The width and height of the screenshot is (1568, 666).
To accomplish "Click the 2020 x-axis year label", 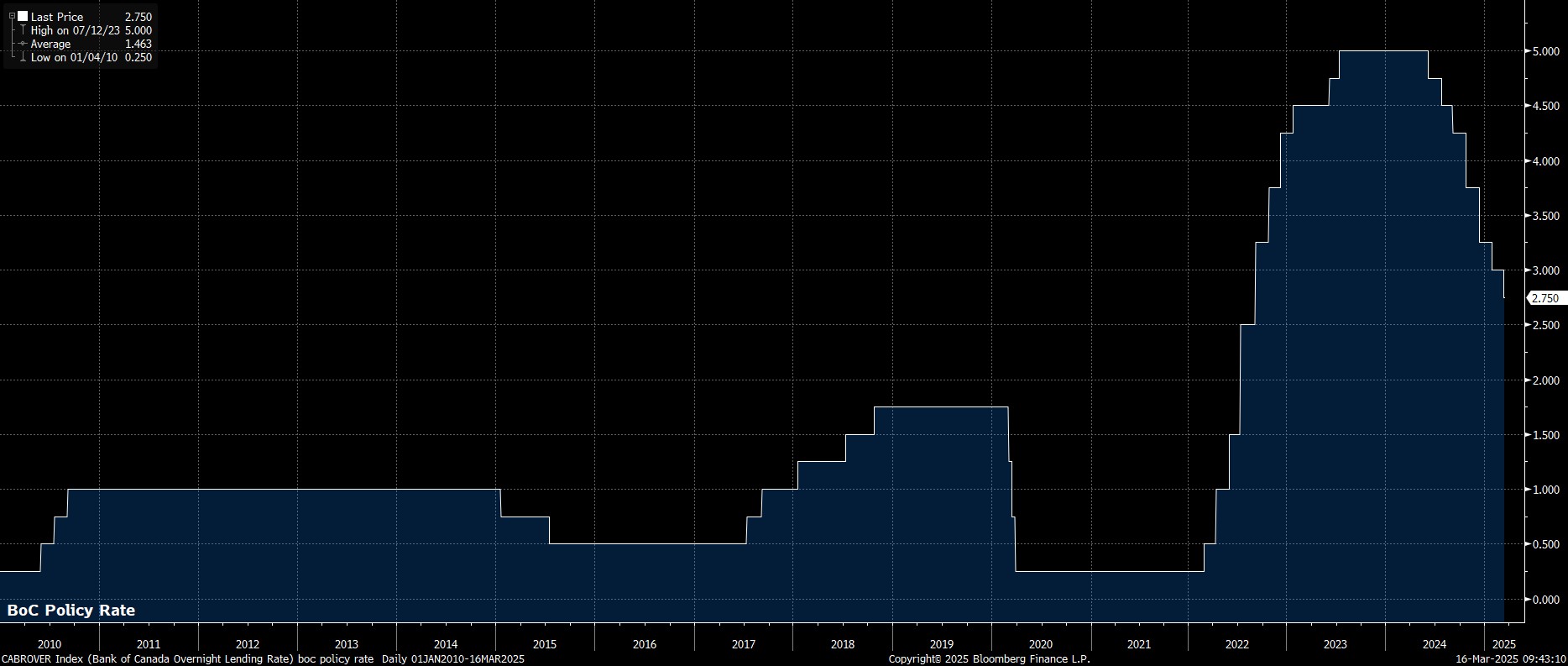I will (1040, 644).
